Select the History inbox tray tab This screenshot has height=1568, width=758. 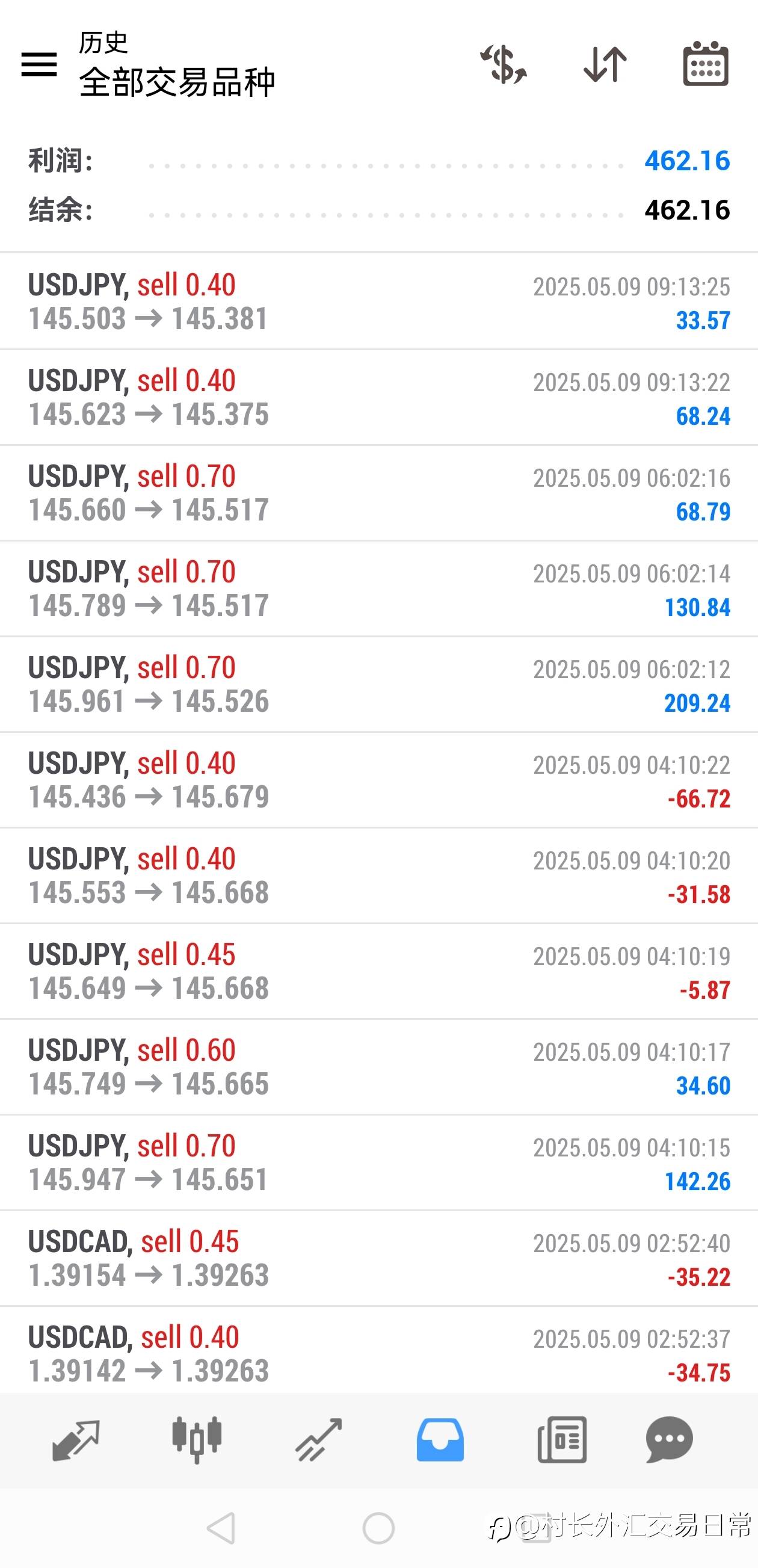[440, 1440]
